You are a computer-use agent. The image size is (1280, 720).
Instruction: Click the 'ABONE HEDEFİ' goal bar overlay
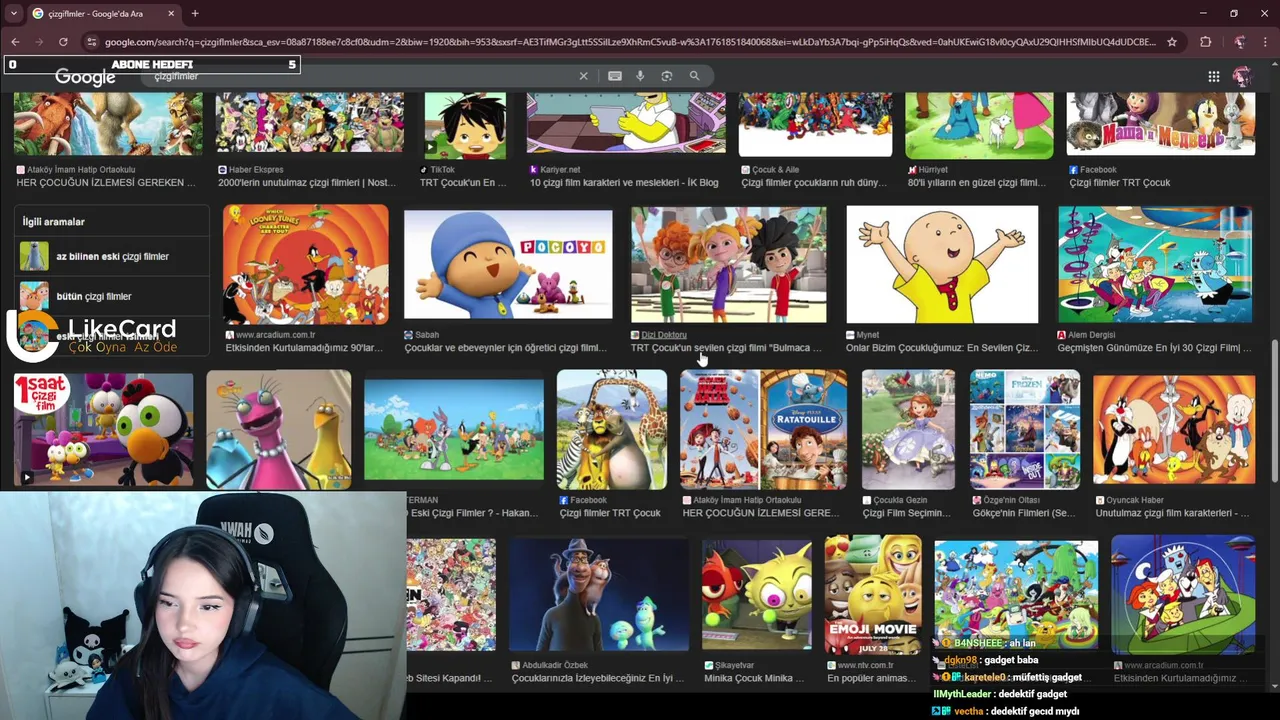152,64
